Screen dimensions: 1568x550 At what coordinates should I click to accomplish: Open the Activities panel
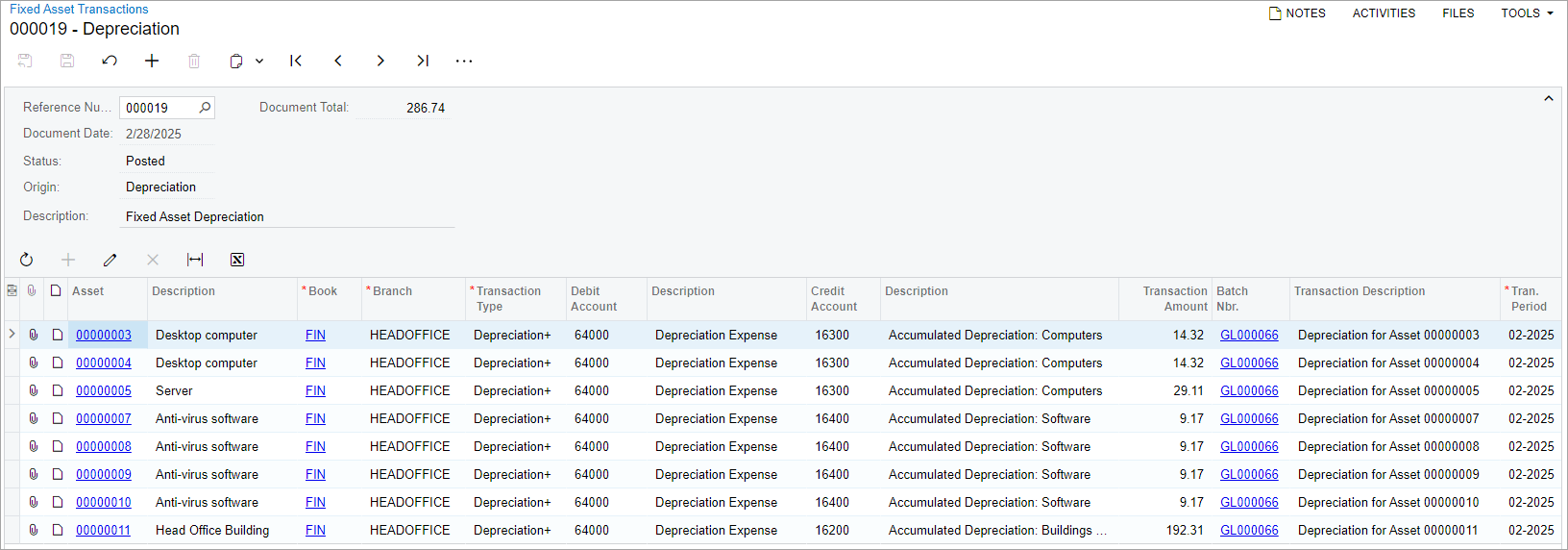pyautogui.click(x=1384, y=13)
